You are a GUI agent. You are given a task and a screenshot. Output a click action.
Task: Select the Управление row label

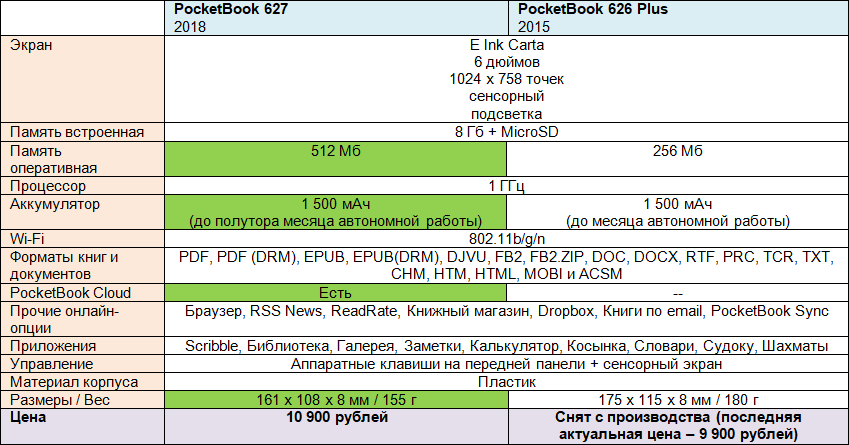pos(82,364)
